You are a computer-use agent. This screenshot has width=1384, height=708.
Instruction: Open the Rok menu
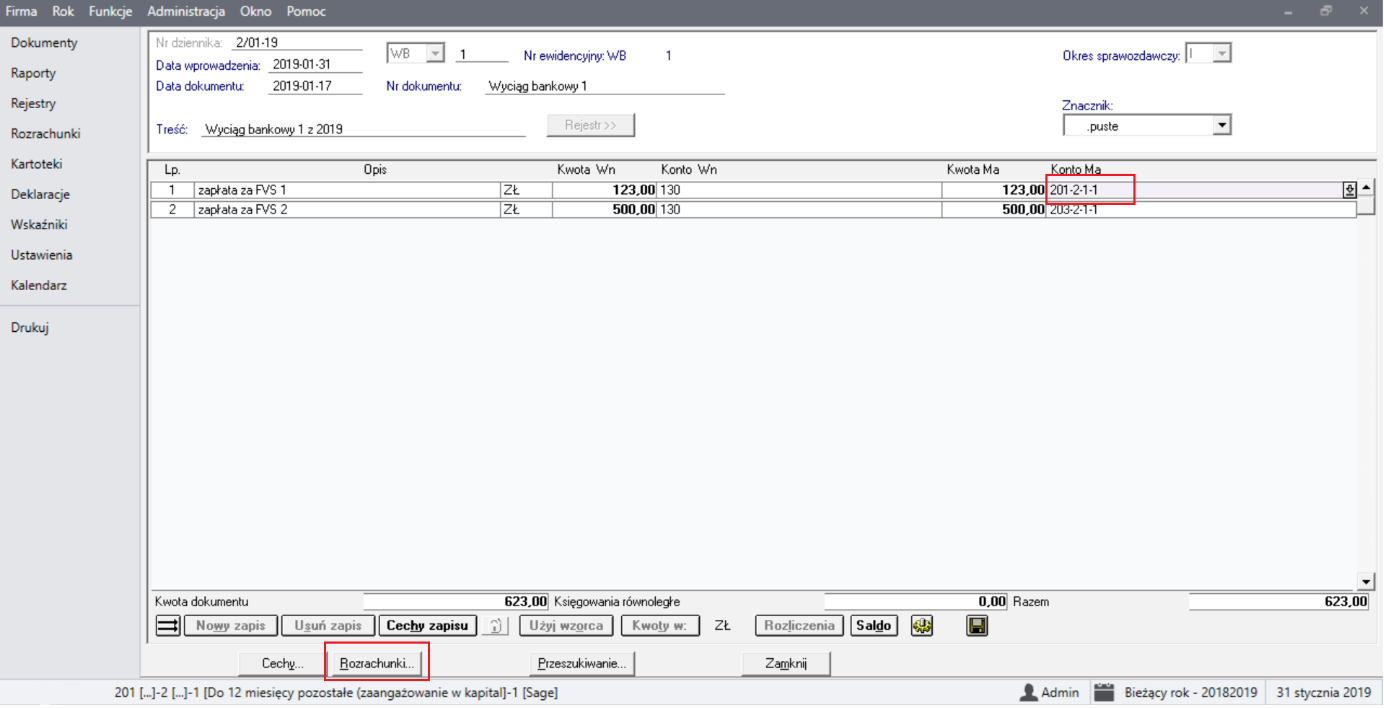tap(63, 12)
